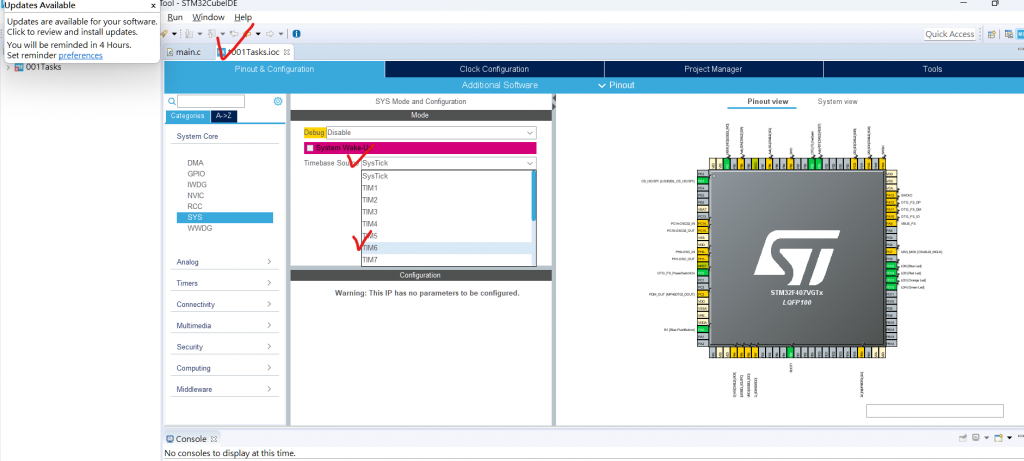Viewport: 1024px width, 461px height.
Task: Choose TIM1 from timebase source list
Action: pyautogui.click(x=447, y=188)
